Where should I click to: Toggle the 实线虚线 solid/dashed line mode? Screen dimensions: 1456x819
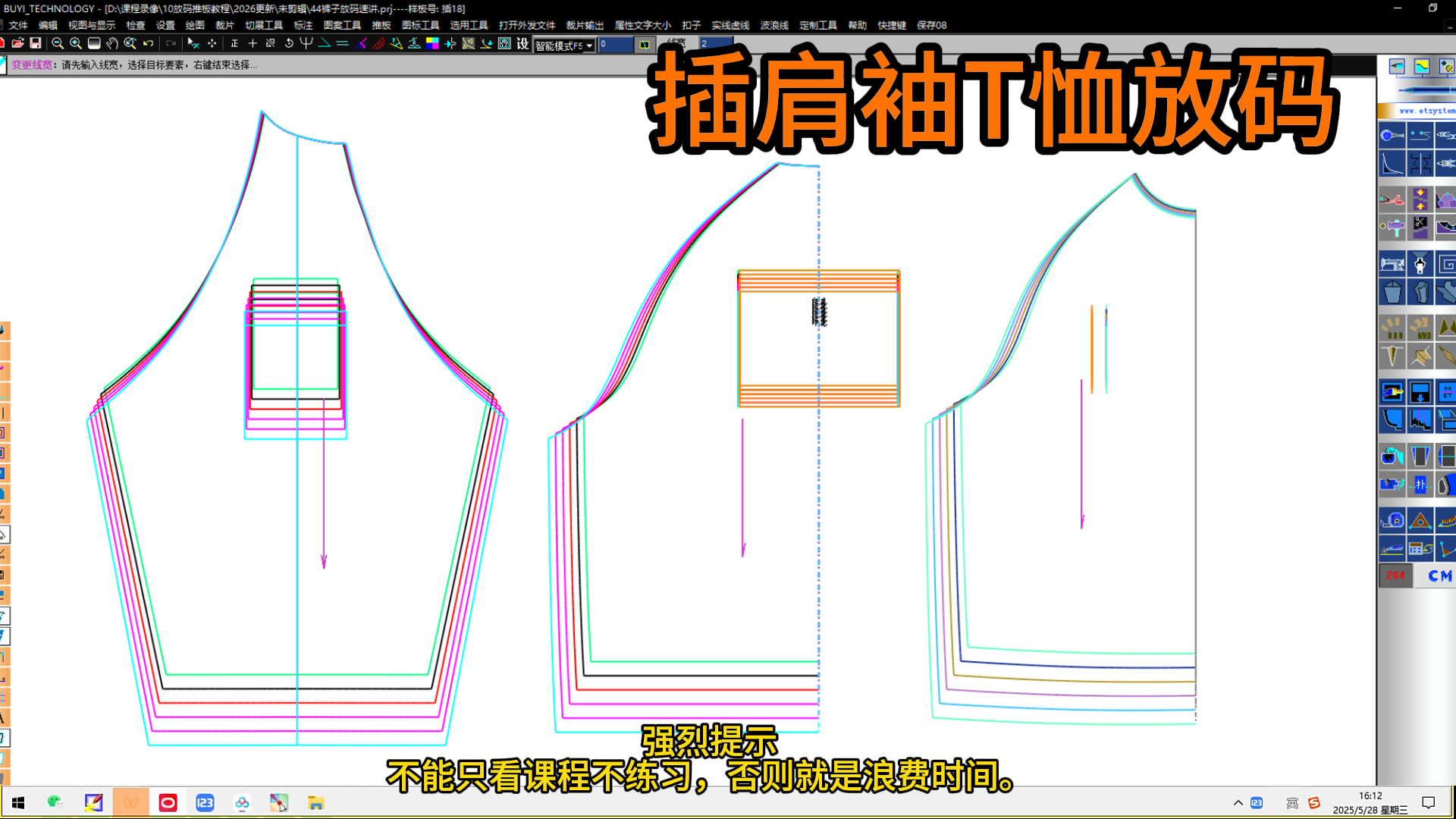pos(730,25)
